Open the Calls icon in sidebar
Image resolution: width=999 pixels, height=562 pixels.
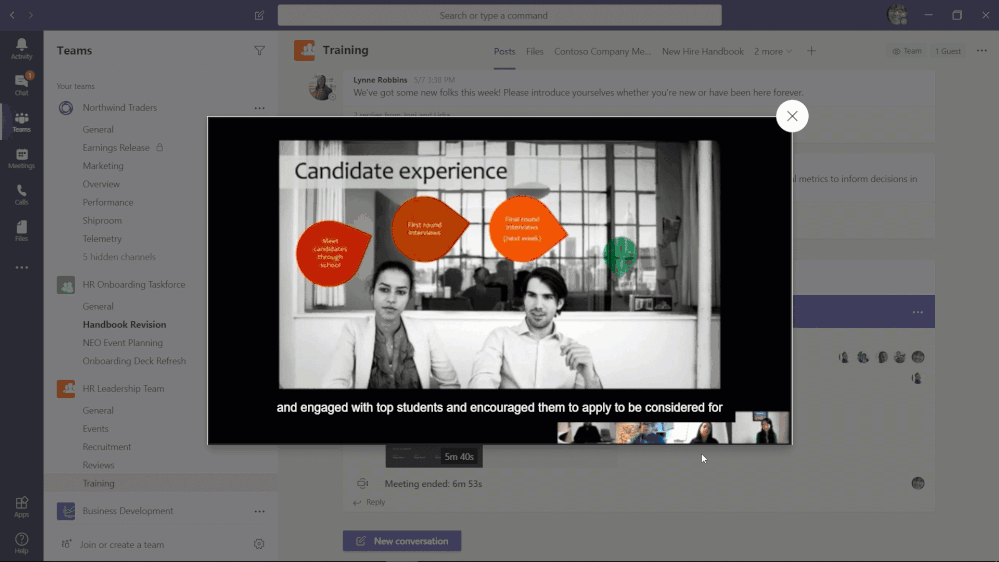pyautogui.click(x=21, y=194)
